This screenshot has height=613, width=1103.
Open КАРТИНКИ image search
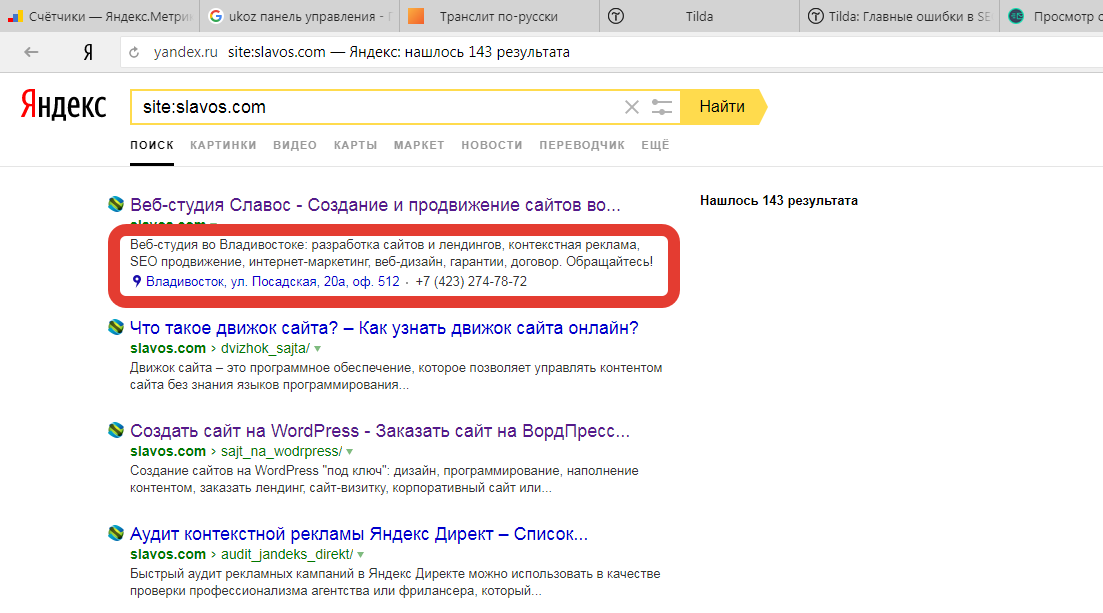pos(223,145)
